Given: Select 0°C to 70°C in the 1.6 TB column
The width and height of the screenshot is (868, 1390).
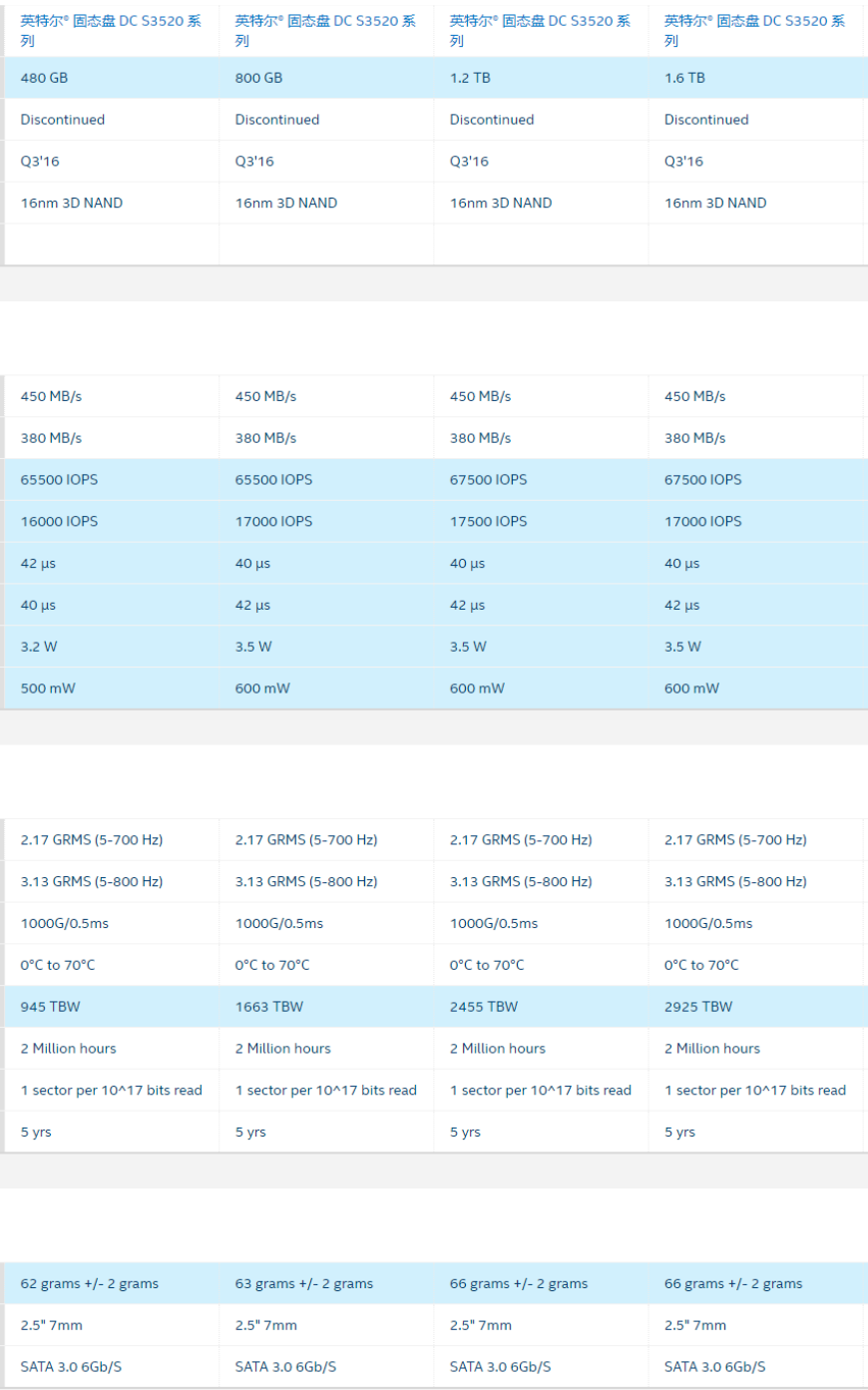Looking at the screenshot, I should pyautogui.click(x=701, y=965).
